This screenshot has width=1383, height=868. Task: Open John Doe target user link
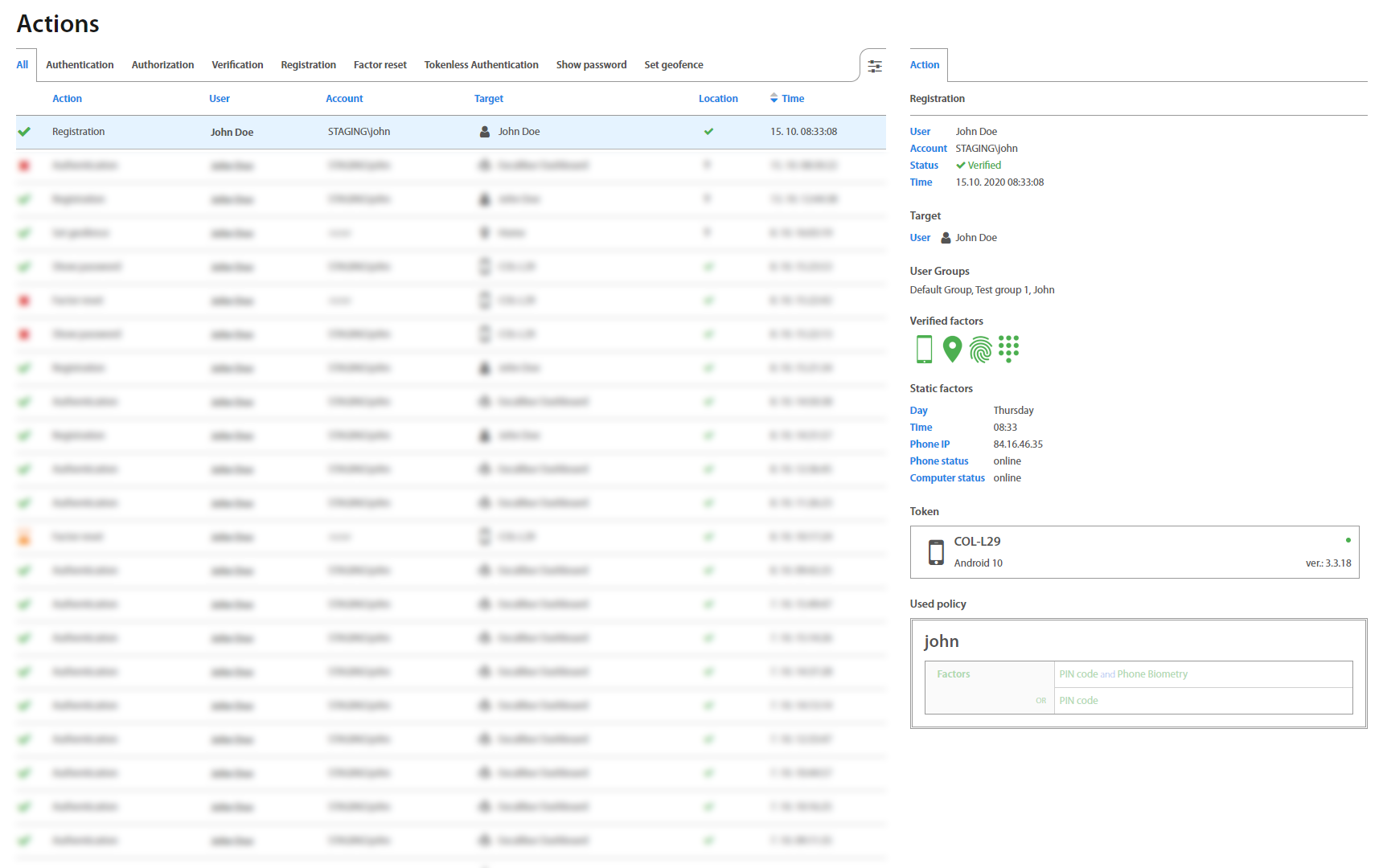tap(975, 238)
